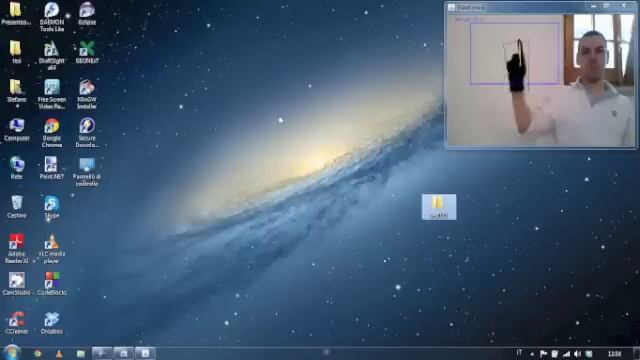Click the highlighted folder in the desktop center
This screenshot has height=360, width=640.
click(x=439, y=207)
